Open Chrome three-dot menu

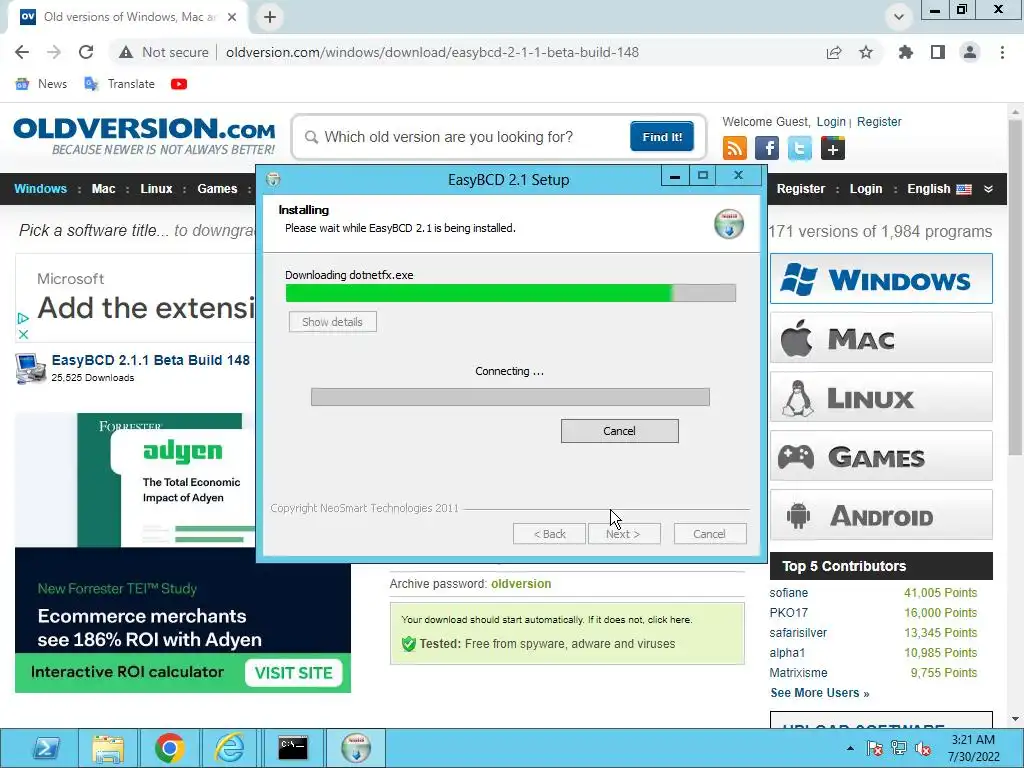click(1002, 52)
